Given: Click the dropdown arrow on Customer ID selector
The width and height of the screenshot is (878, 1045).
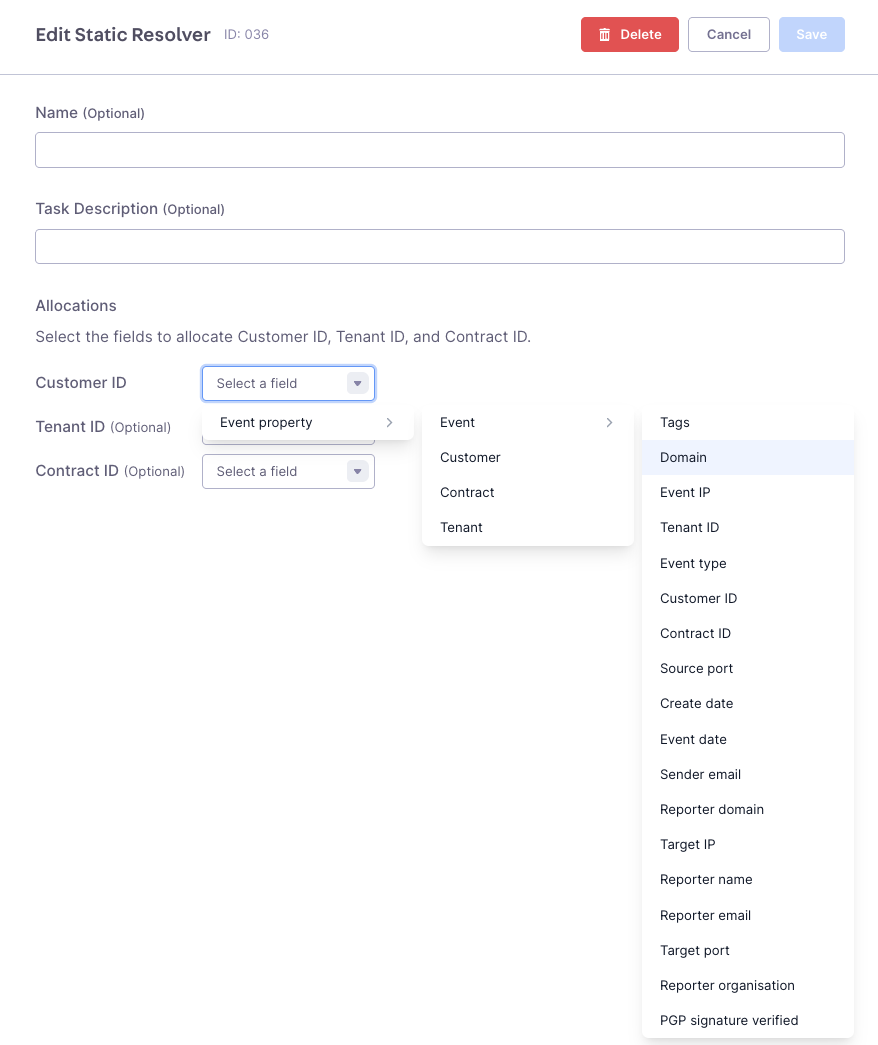Looking at the screenshot, I should pyautogui.click(x=357, y=383).
